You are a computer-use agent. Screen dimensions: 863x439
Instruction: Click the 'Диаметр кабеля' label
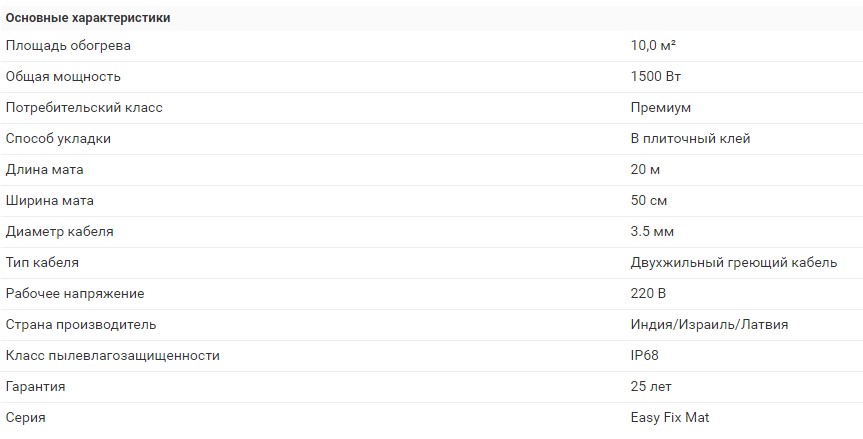pyautogui.click(x=60, y=231)
